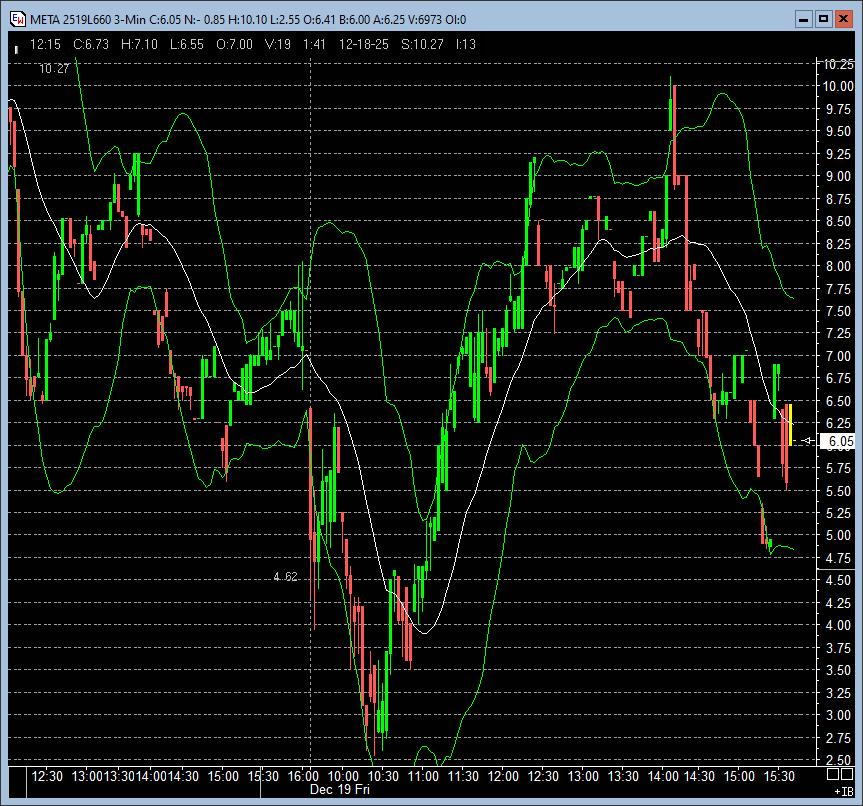Close the META chart window

pyautogui.click(x=843, y=18)
